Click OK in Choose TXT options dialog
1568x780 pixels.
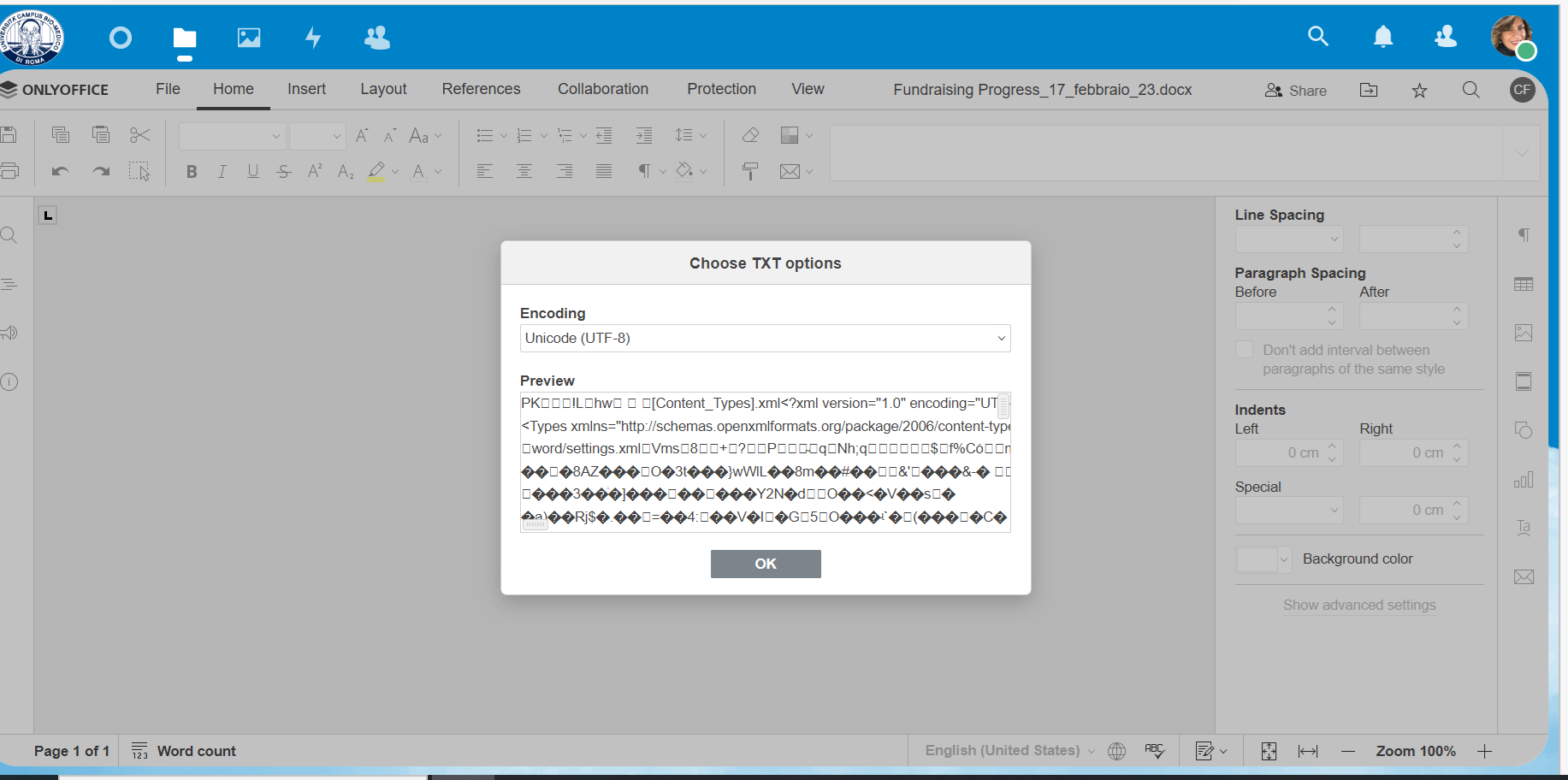(x=766, y=564)
